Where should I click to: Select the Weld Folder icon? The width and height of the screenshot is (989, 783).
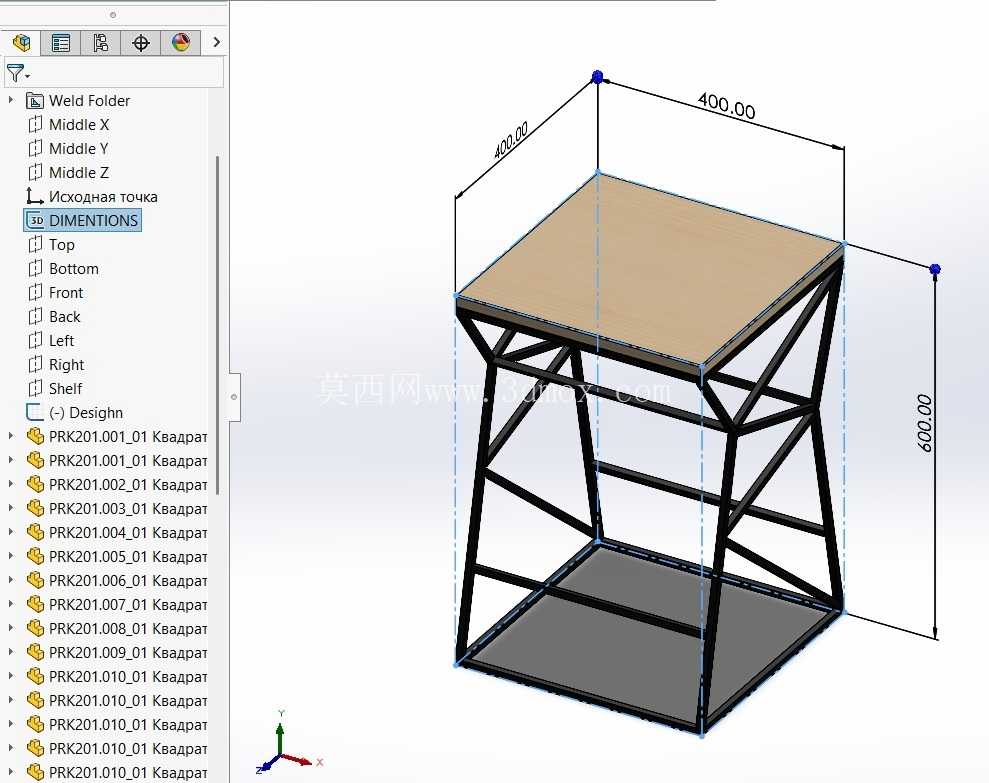coord(35,100)
